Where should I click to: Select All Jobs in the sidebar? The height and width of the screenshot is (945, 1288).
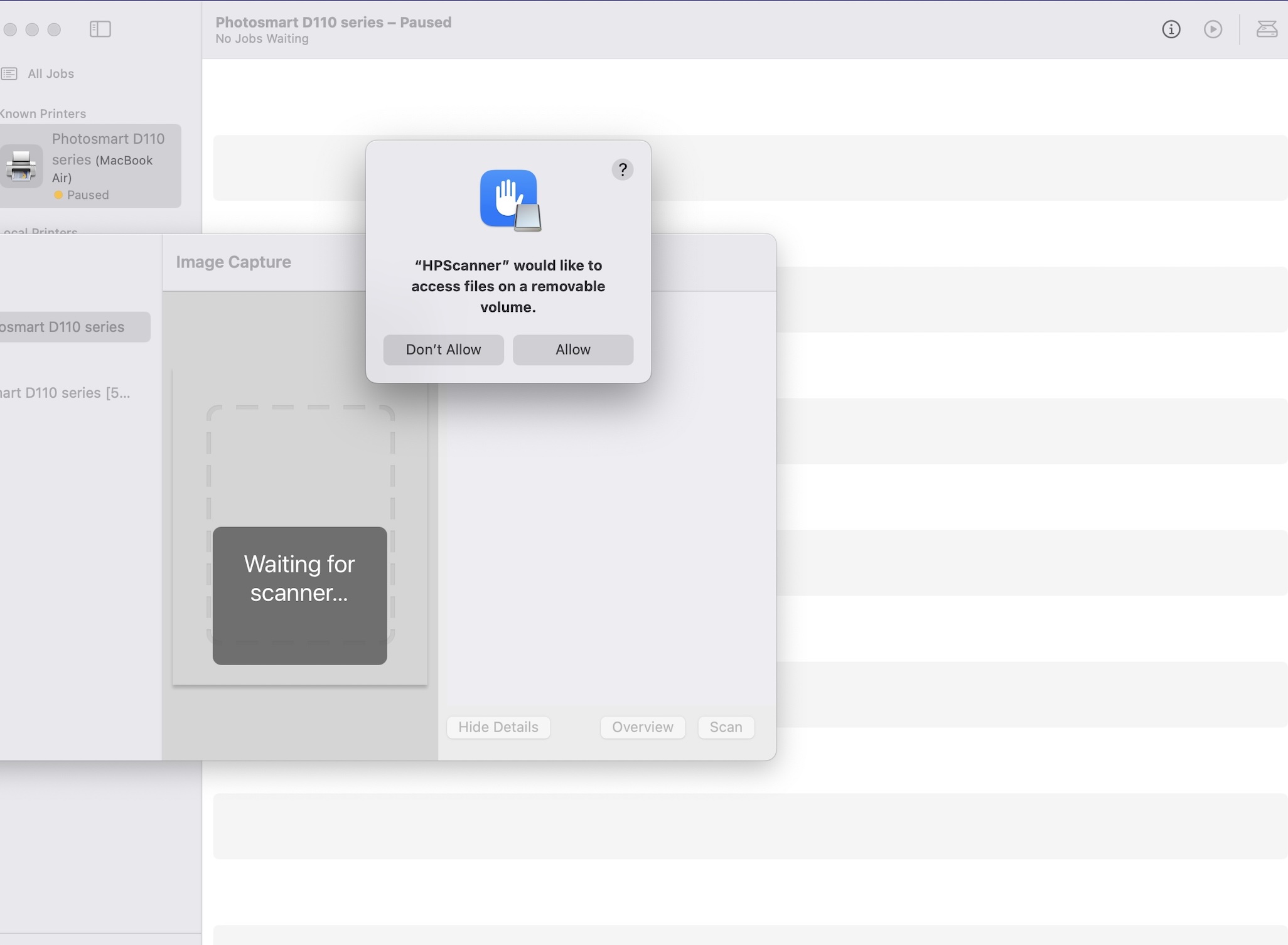coord(51,73)
